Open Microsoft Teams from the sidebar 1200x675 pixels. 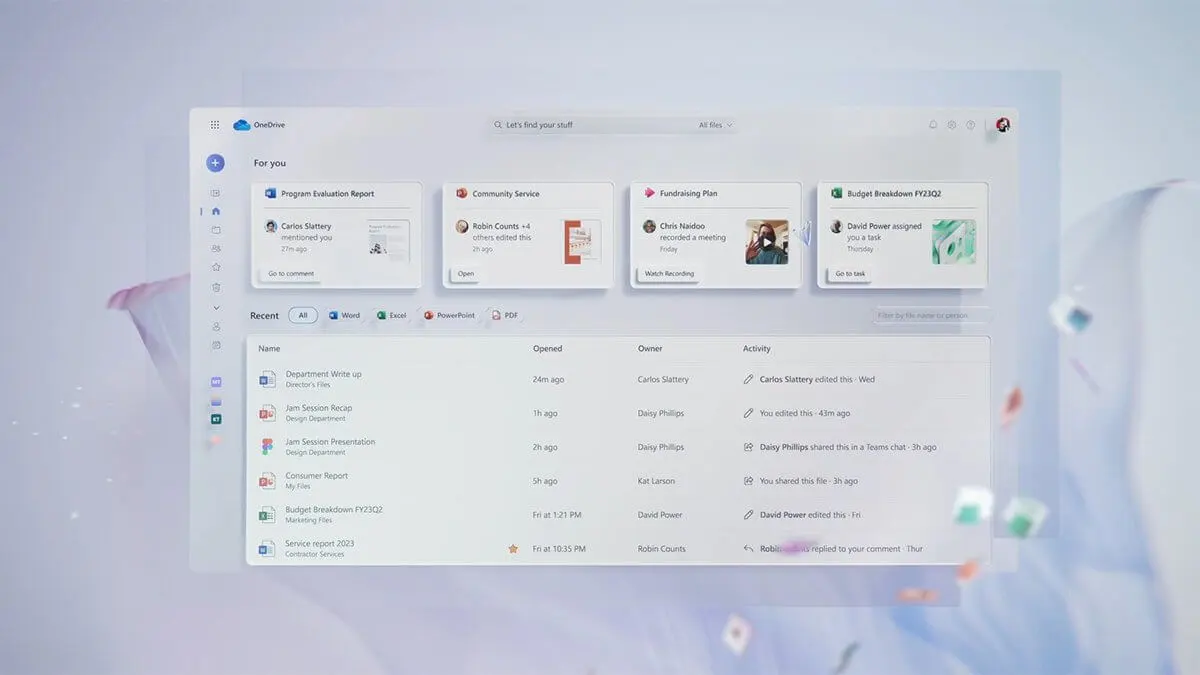click(x=214, y=381)
